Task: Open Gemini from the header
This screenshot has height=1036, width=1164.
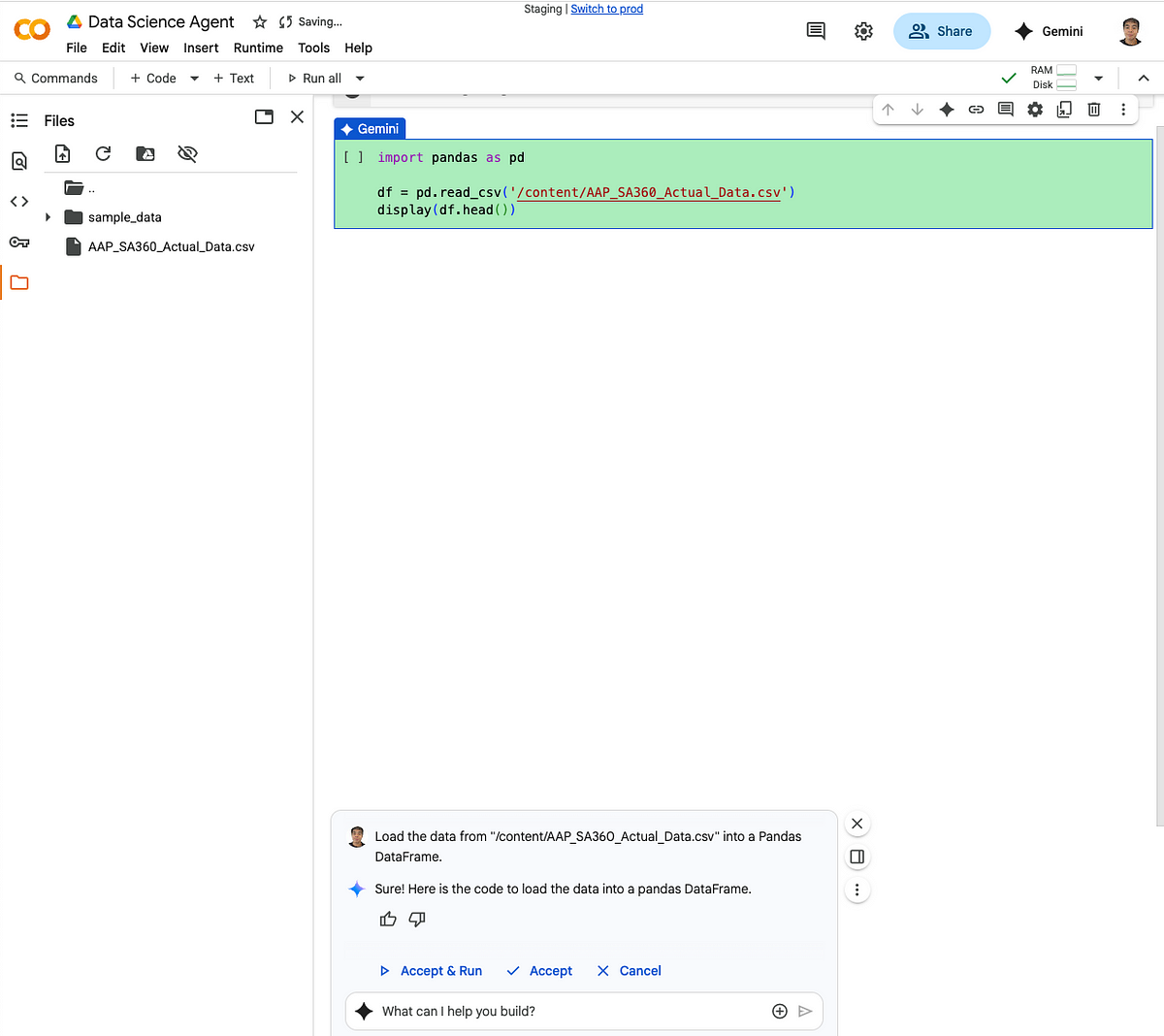Action: [x=1049, y=31]
